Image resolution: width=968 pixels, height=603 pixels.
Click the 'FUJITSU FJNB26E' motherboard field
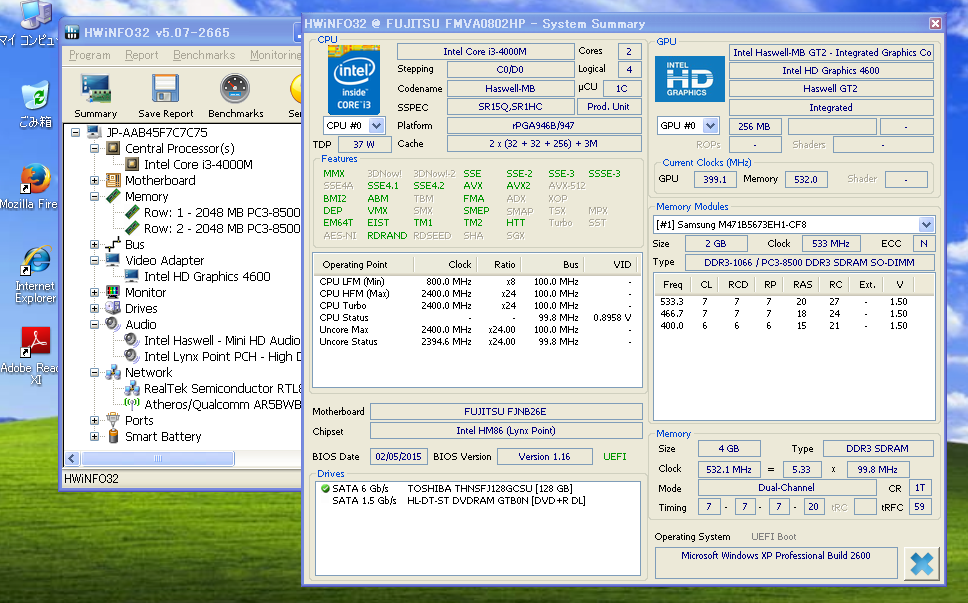[x=506, y=412]
